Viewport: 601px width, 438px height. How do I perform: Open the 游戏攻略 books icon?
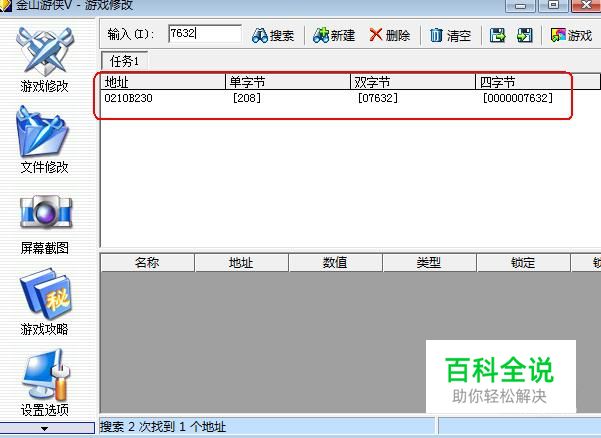(x=45, y=294)
